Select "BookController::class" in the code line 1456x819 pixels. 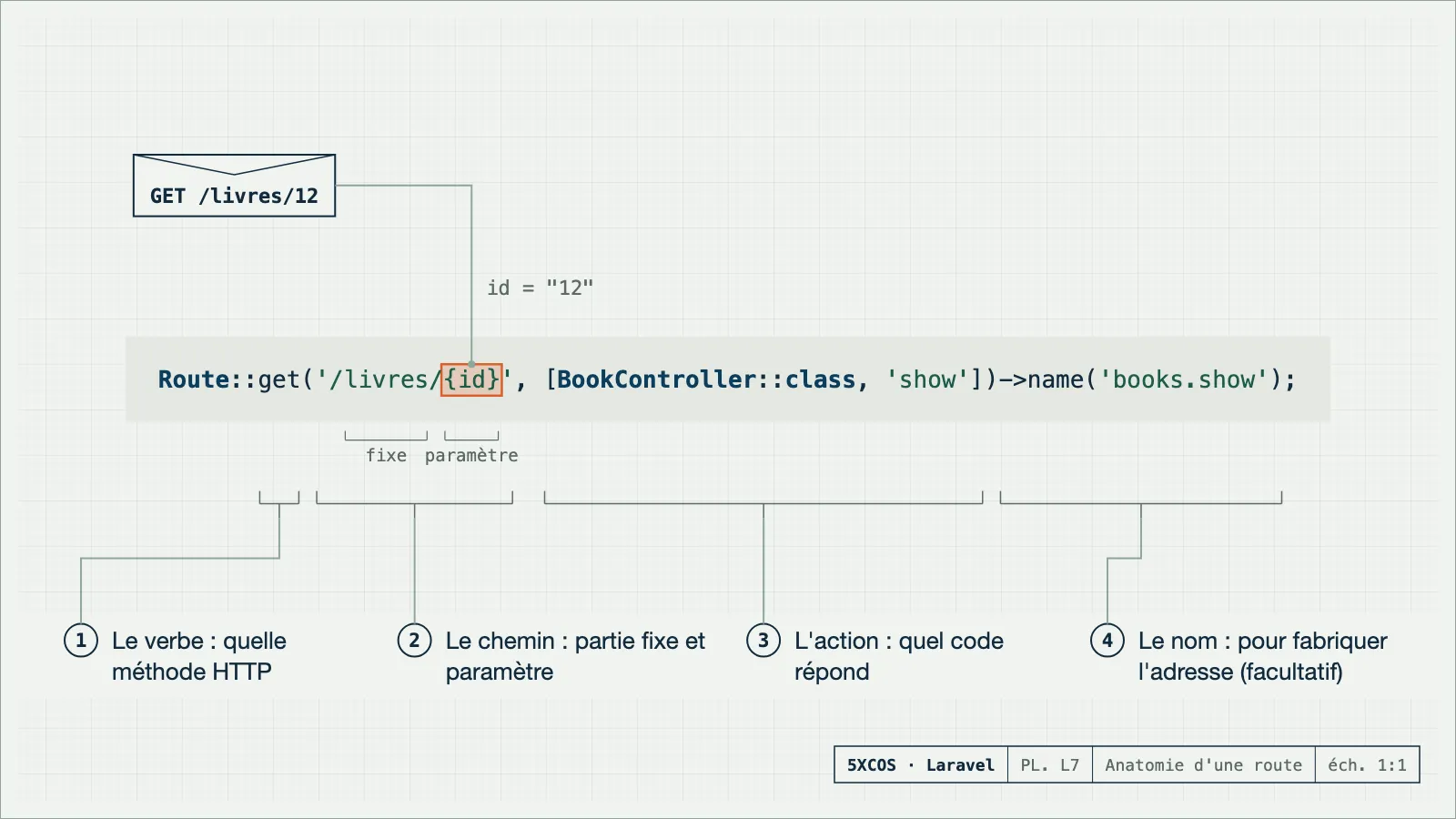(x=706, y=379)
